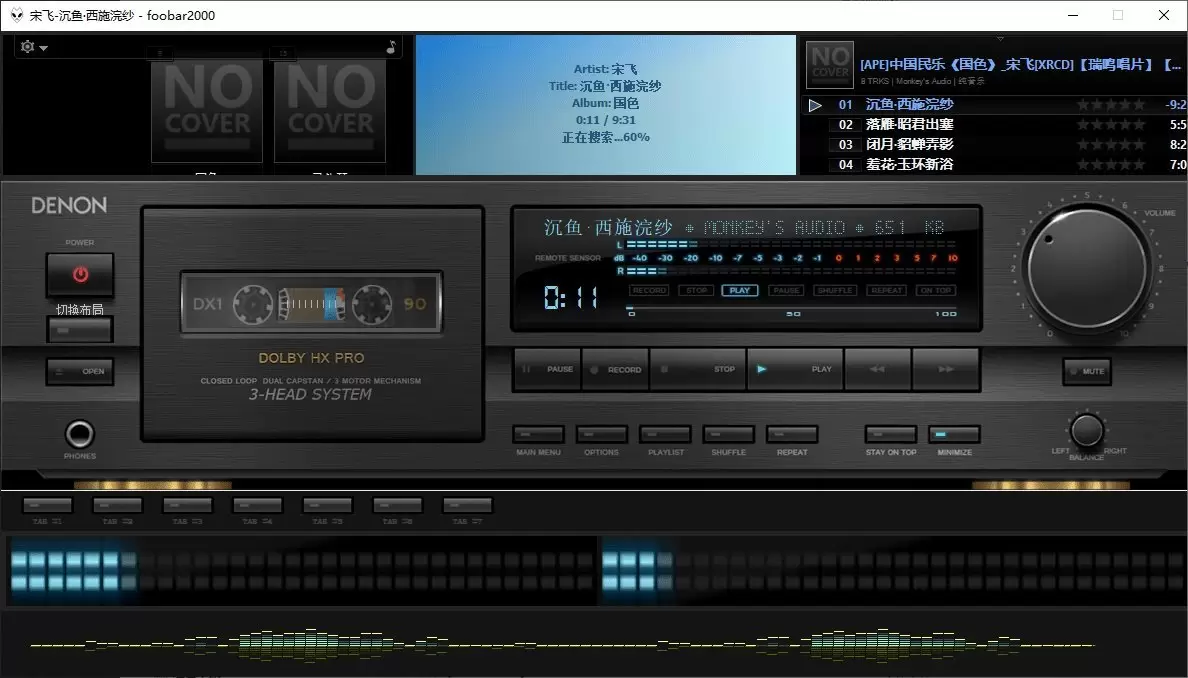This screenshot has height=678, width=1188.
Task: Click the PLAY indicator in display
Action: tap(739, 290)
